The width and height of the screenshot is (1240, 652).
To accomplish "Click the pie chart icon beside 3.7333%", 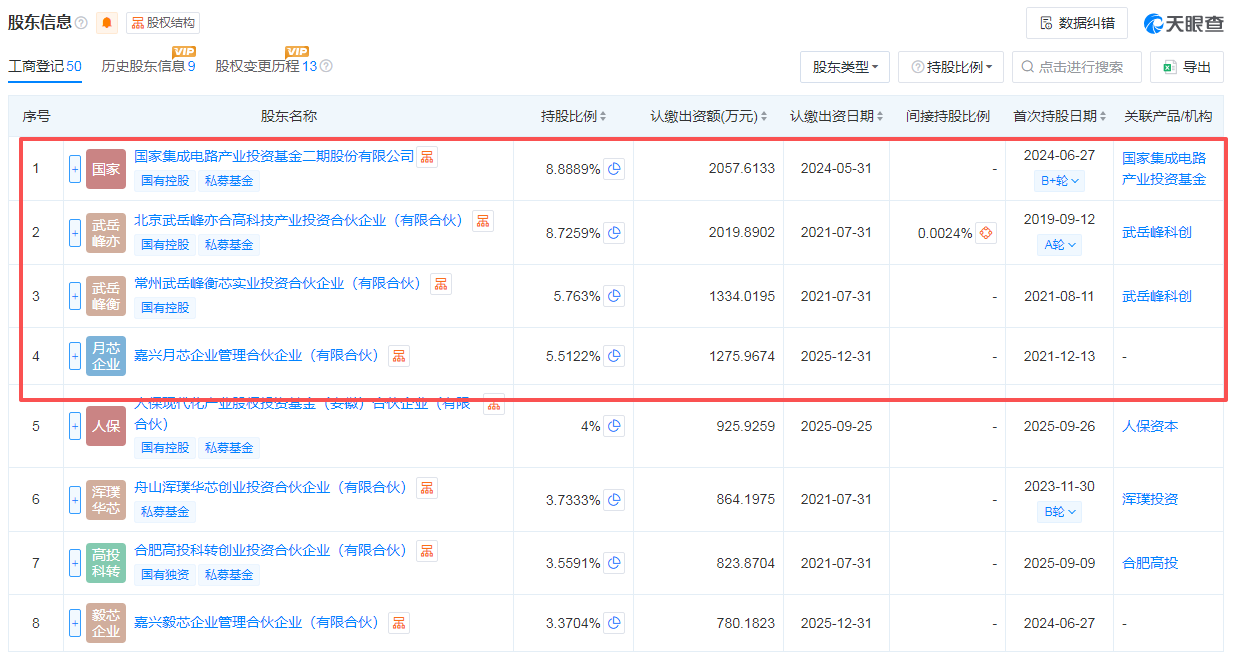I will 615,499.
